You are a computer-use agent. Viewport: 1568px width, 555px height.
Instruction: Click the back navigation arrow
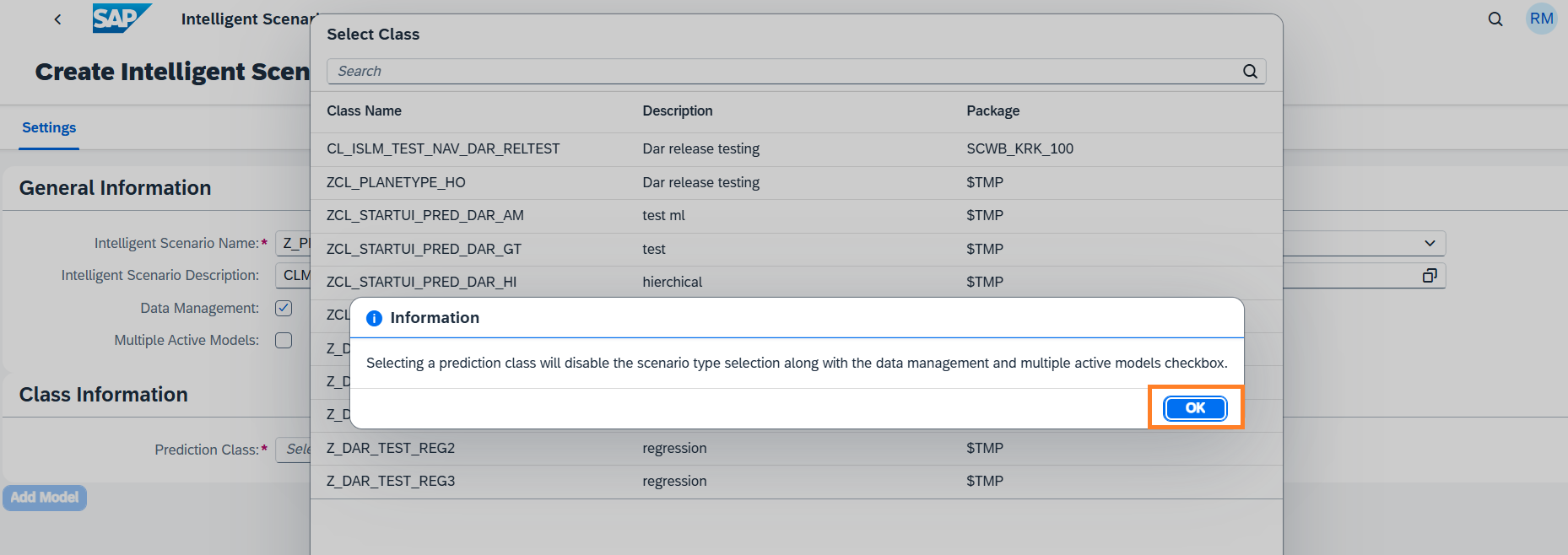[57, 19]
